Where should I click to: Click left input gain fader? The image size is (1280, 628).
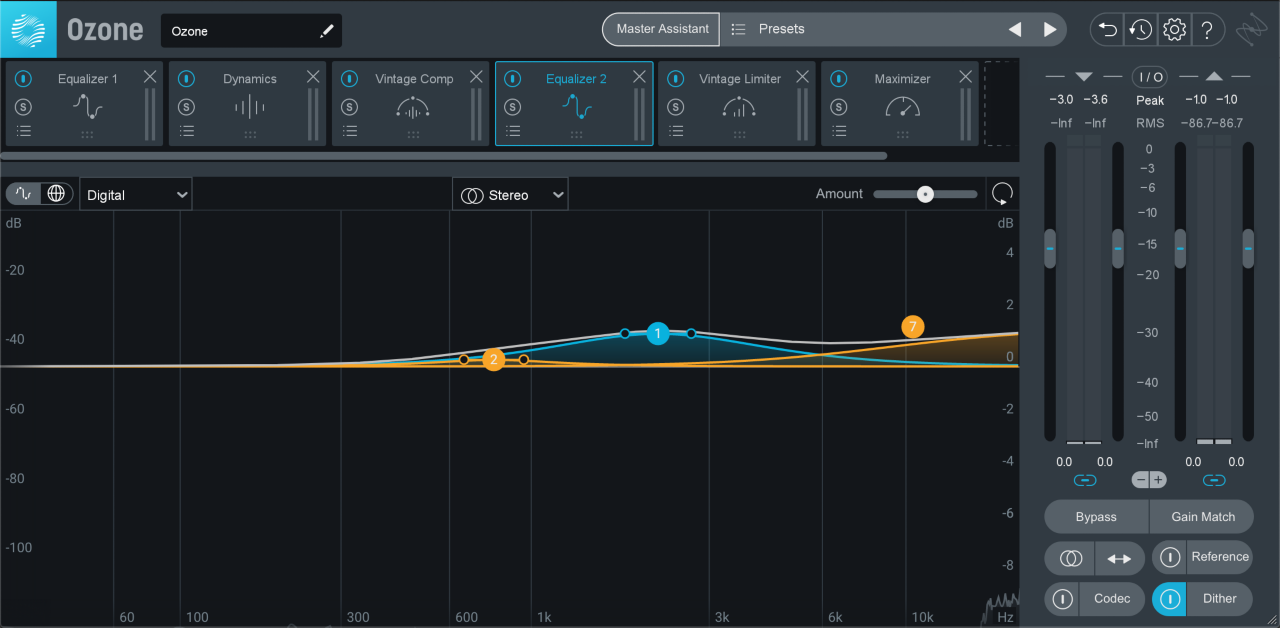(1050, 248)
